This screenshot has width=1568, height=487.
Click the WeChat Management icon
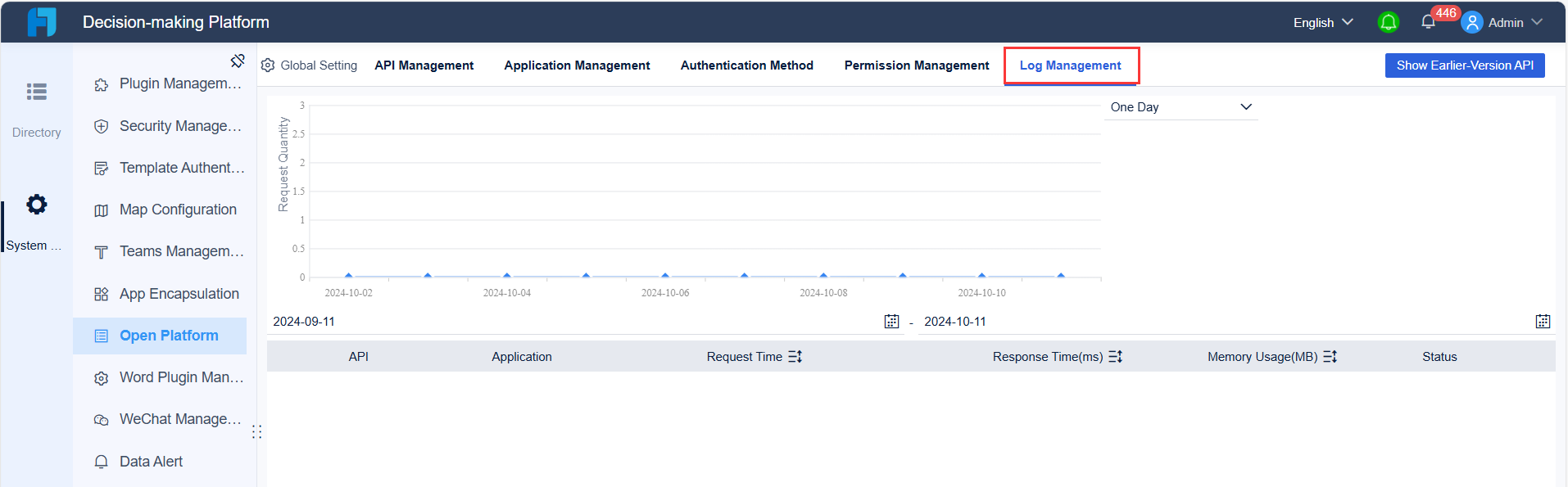tap(102, 420)
